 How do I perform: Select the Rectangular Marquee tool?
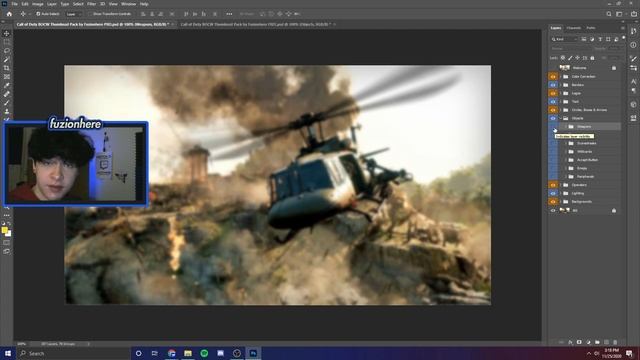(7, 42)
